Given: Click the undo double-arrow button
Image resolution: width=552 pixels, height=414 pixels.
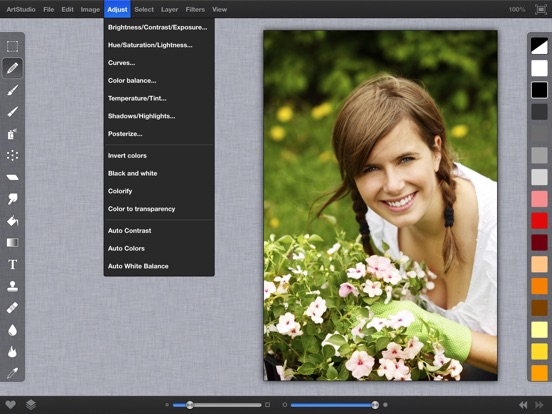Looking at the screenshot, I should [523, 405].
